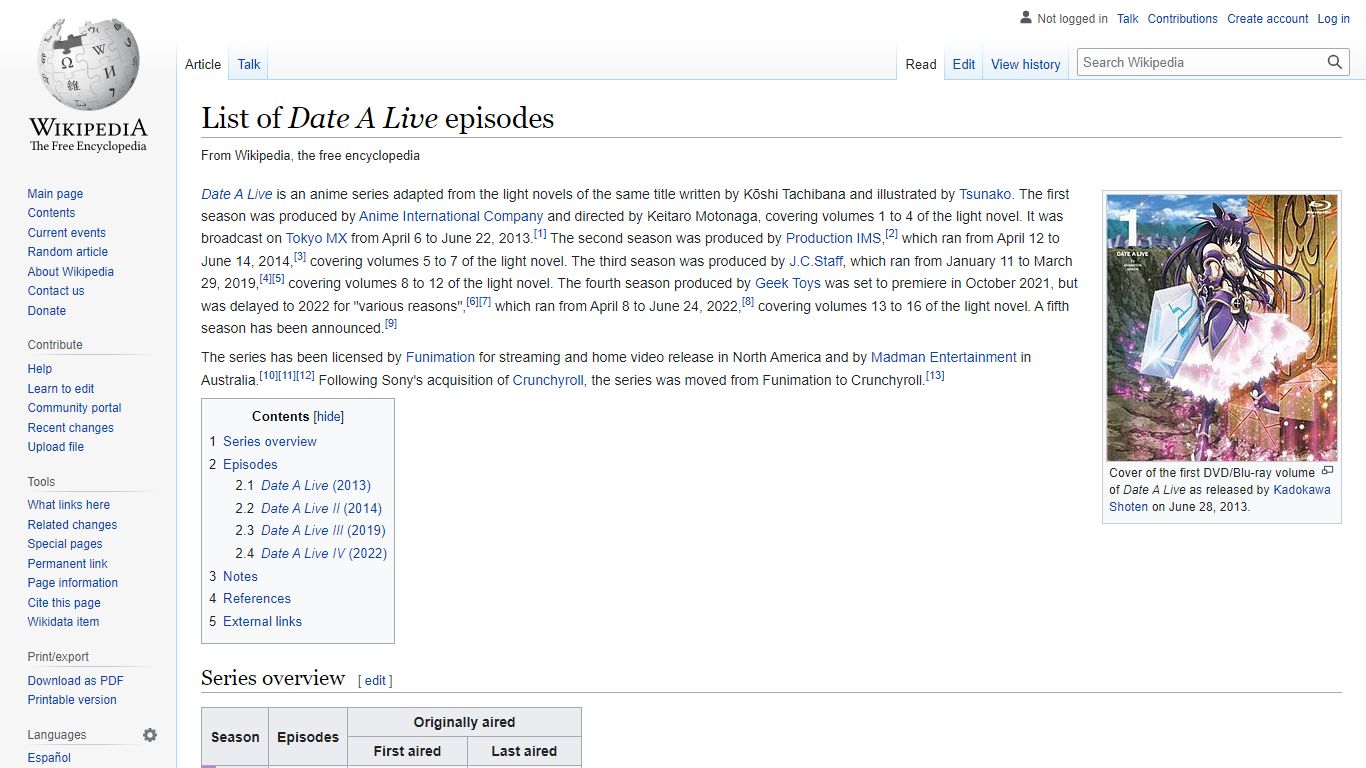Open Madman Entertainment link

pyautogui.click(x=943, y=357)
